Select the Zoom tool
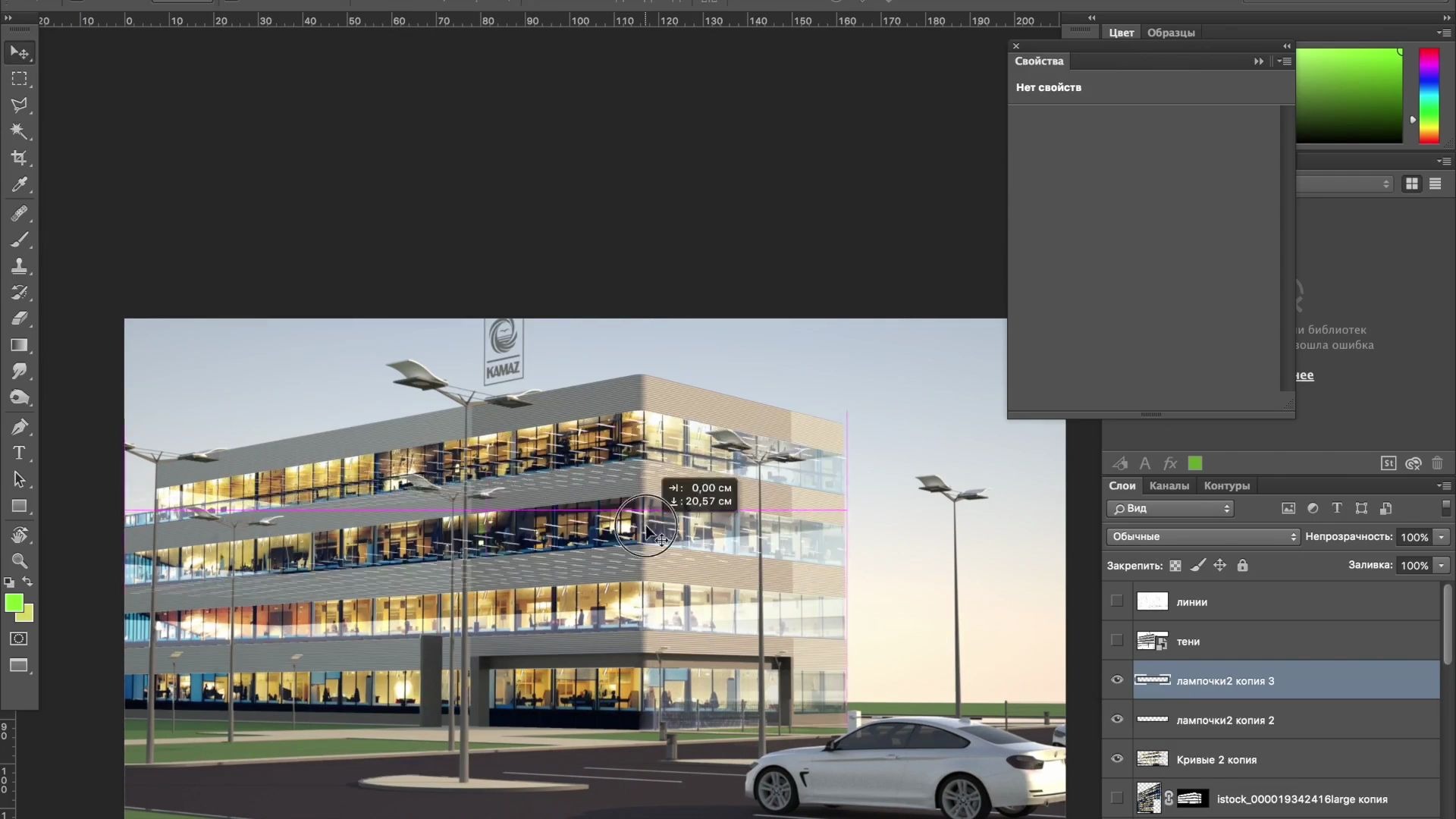The height and width of the screenshot is (819, 1456). pyautogui.click(x=20, y=561)
